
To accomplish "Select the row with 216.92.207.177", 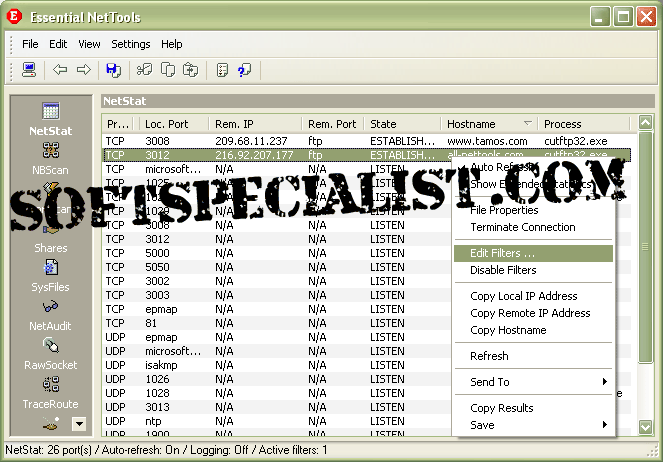I will pyautogui.click(x=367, y=155).
